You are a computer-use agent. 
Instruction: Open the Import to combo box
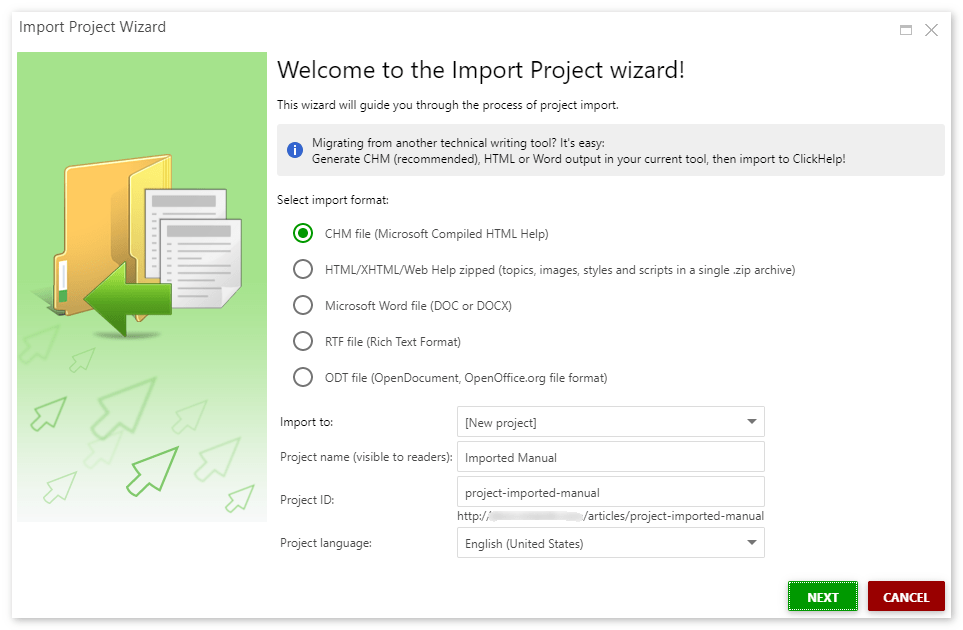610,421
